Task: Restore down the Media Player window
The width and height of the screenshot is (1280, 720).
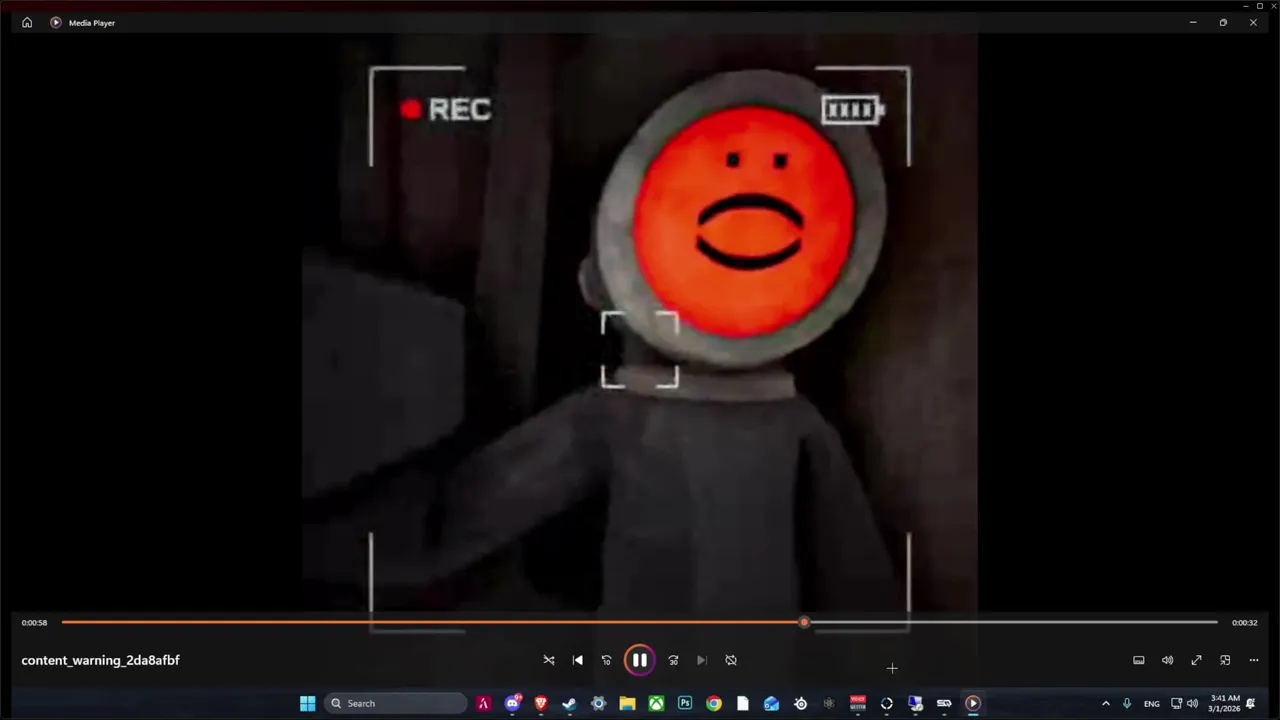Action: tap(1223, 22)
